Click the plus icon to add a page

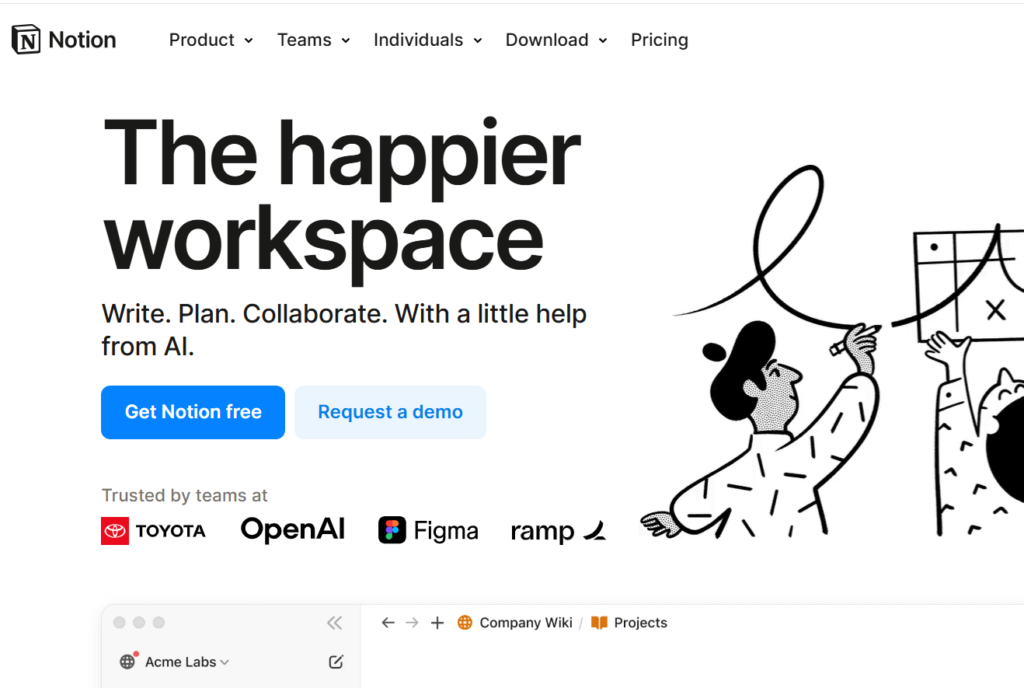437,623
